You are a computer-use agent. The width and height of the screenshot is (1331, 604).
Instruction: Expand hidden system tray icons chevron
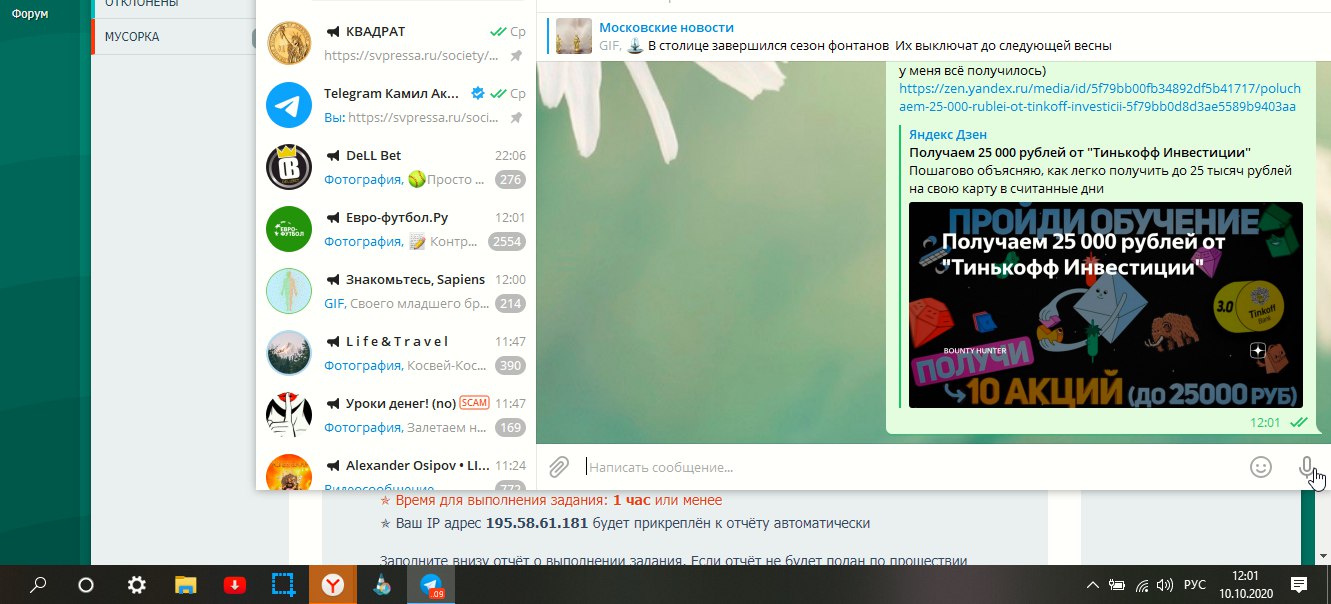click(x=1092, y=585)
